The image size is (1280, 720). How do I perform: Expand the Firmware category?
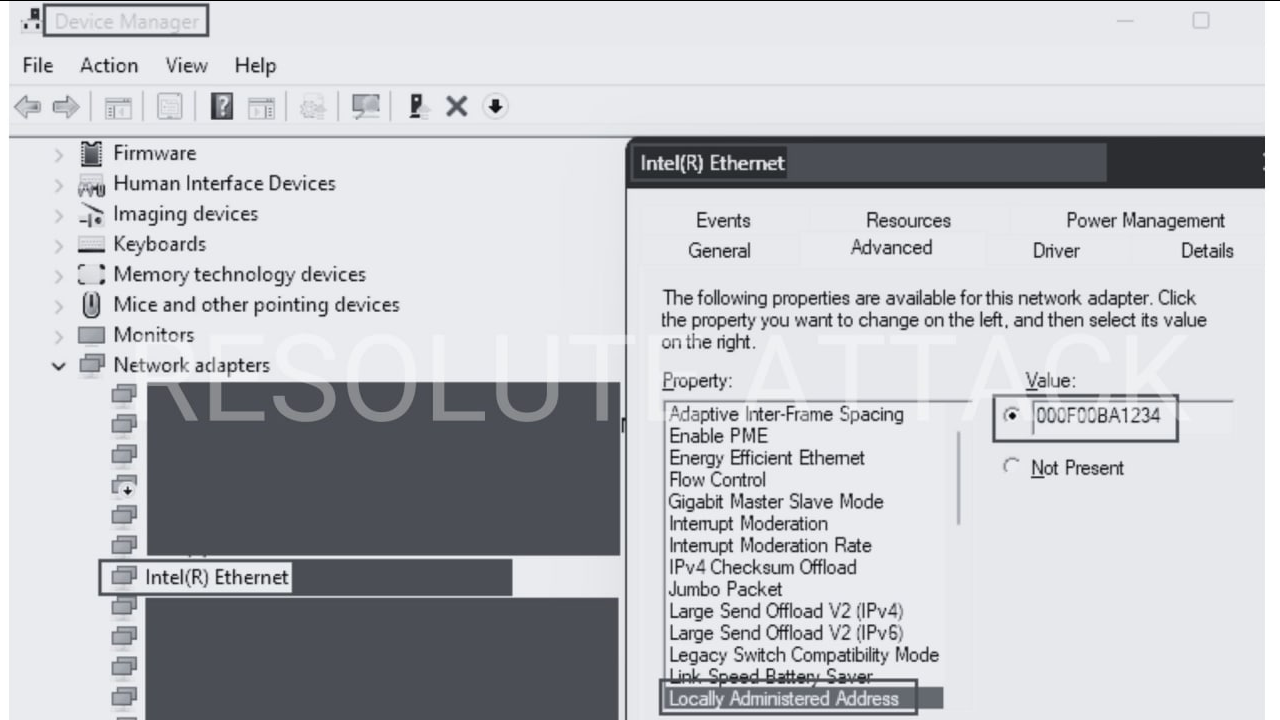(x=59, y=155)
